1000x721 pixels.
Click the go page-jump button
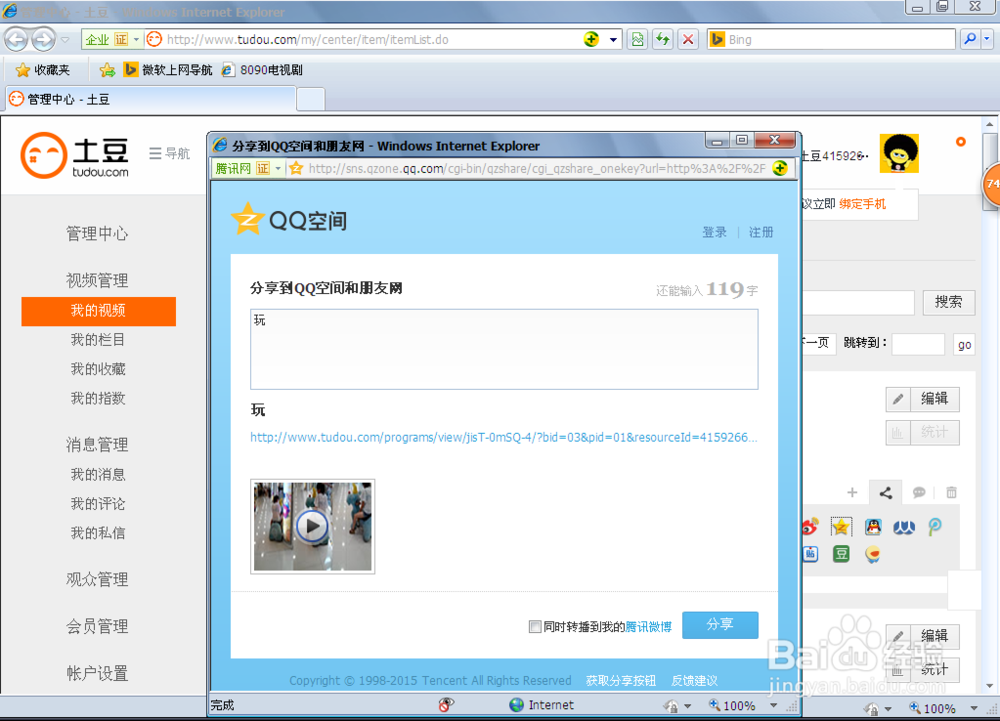(964, 345)
